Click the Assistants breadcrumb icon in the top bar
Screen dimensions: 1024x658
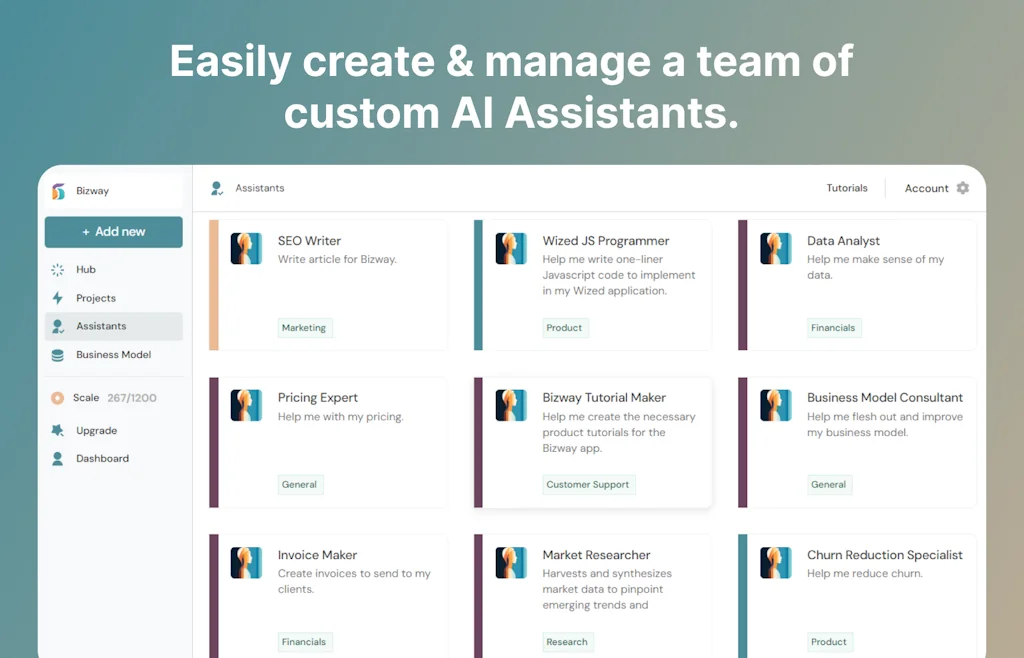point(216,187)
